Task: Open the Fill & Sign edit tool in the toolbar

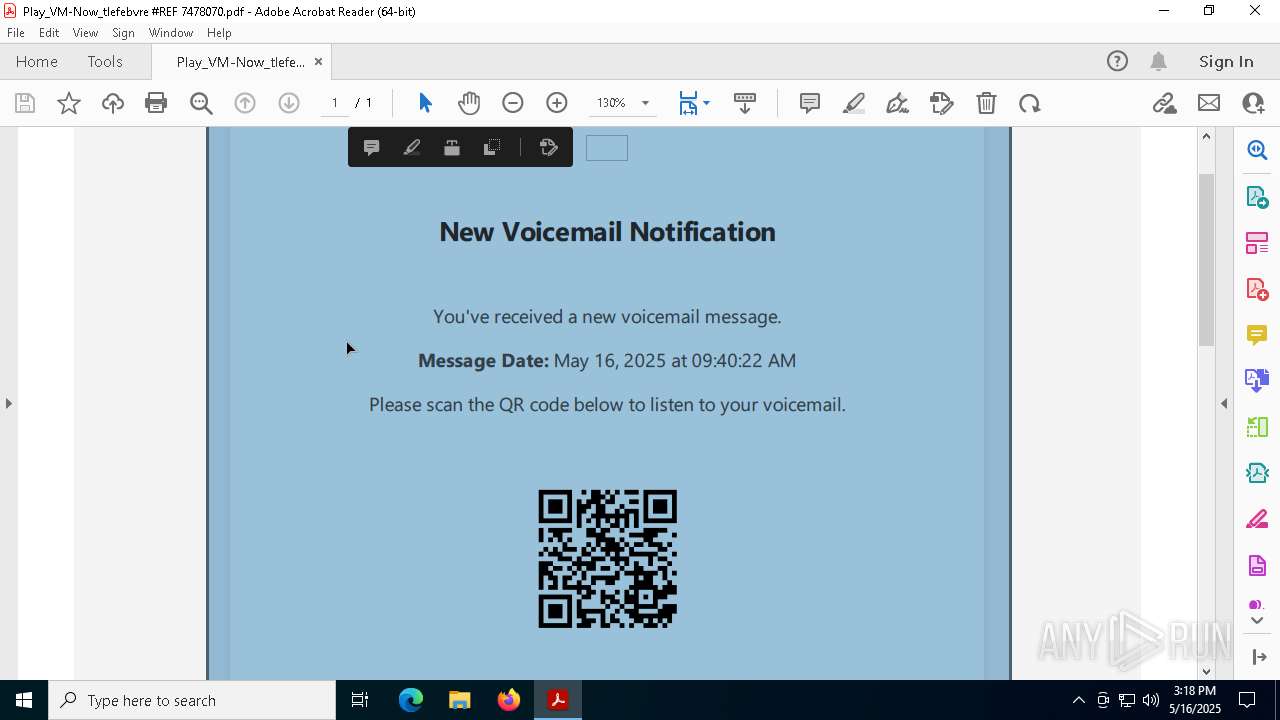Action: coord(942,103)
